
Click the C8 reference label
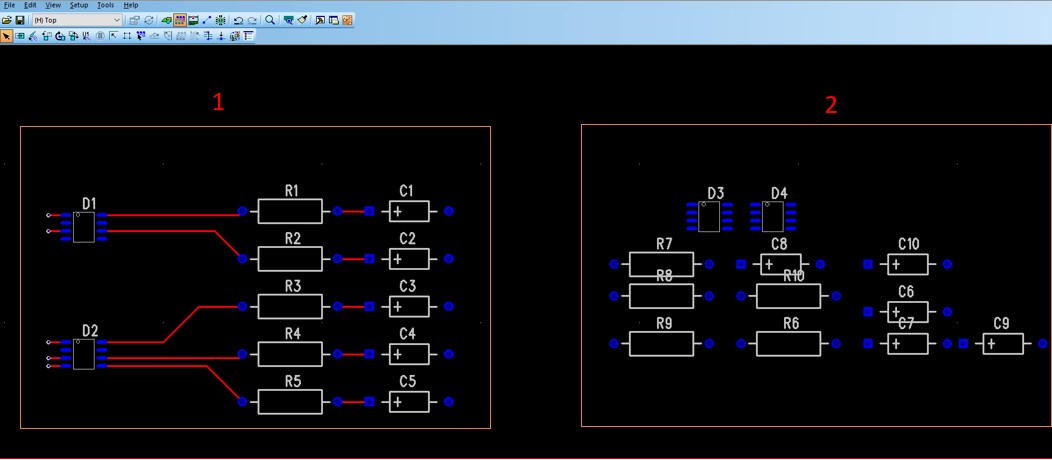[779, 244]
